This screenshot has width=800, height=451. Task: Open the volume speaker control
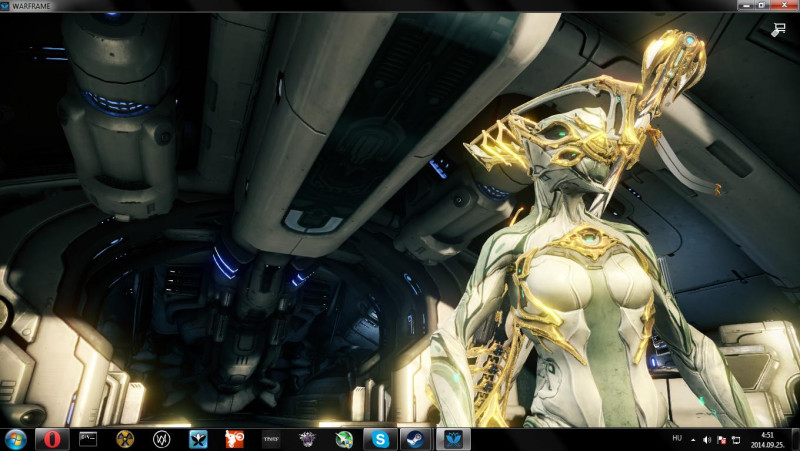click(x=707, y=440)
